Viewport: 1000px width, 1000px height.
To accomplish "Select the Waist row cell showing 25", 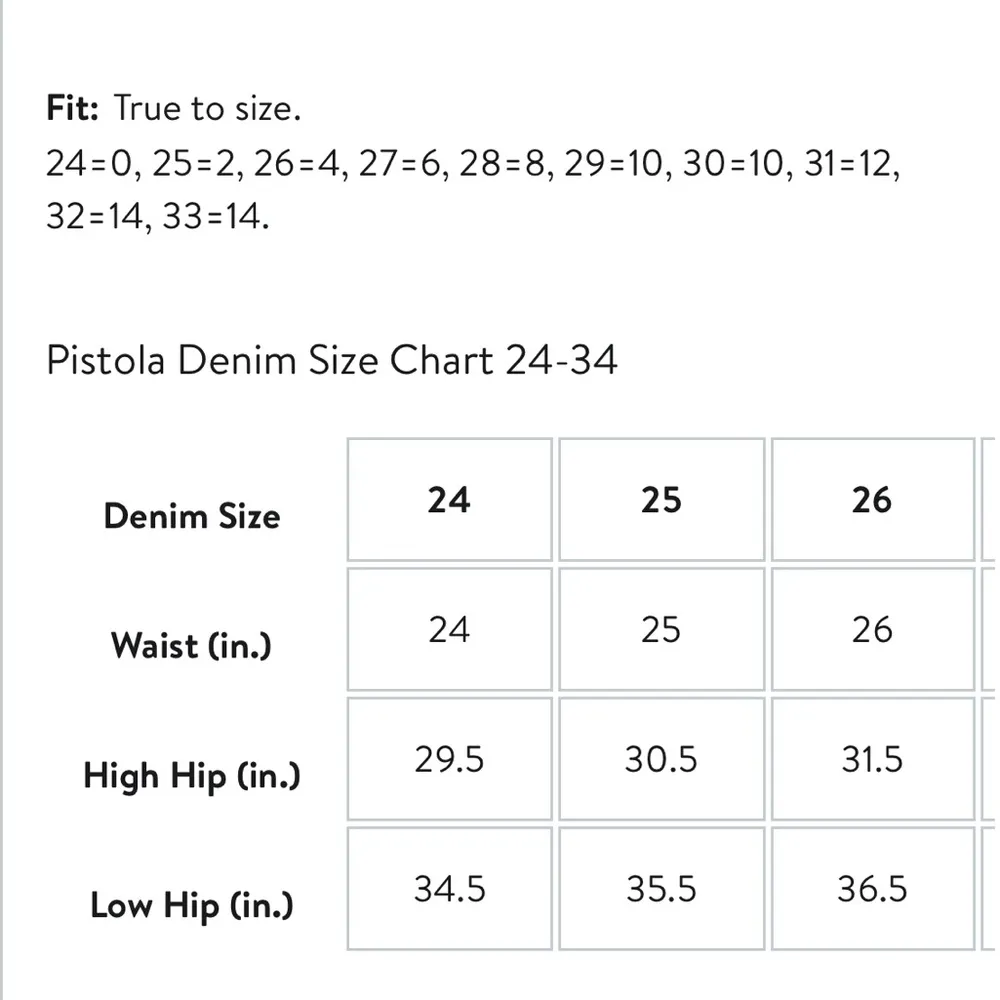I will tap(661, 630).
